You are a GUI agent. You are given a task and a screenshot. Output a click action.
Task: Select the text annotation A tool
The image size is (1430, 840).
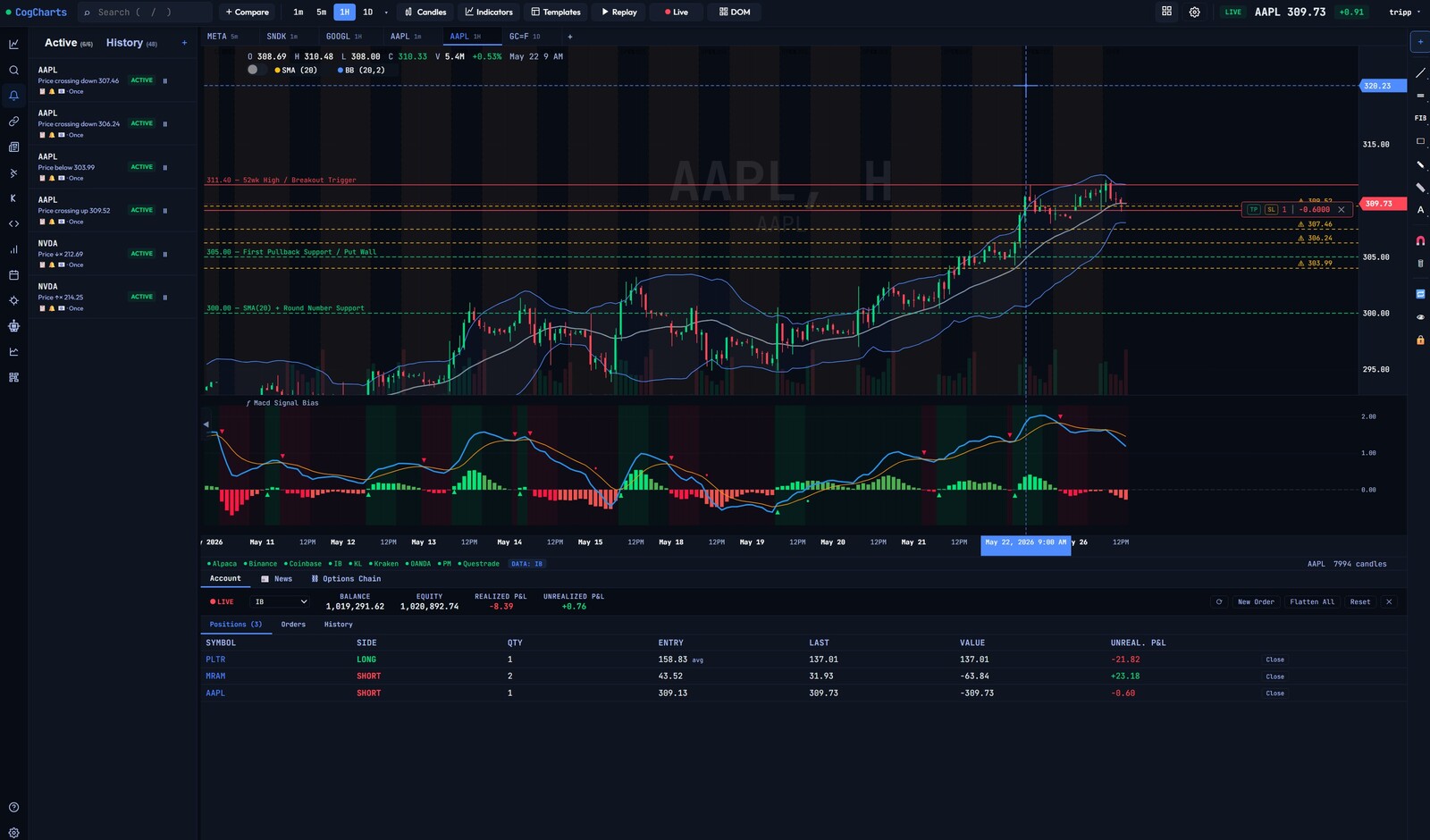1420,210
